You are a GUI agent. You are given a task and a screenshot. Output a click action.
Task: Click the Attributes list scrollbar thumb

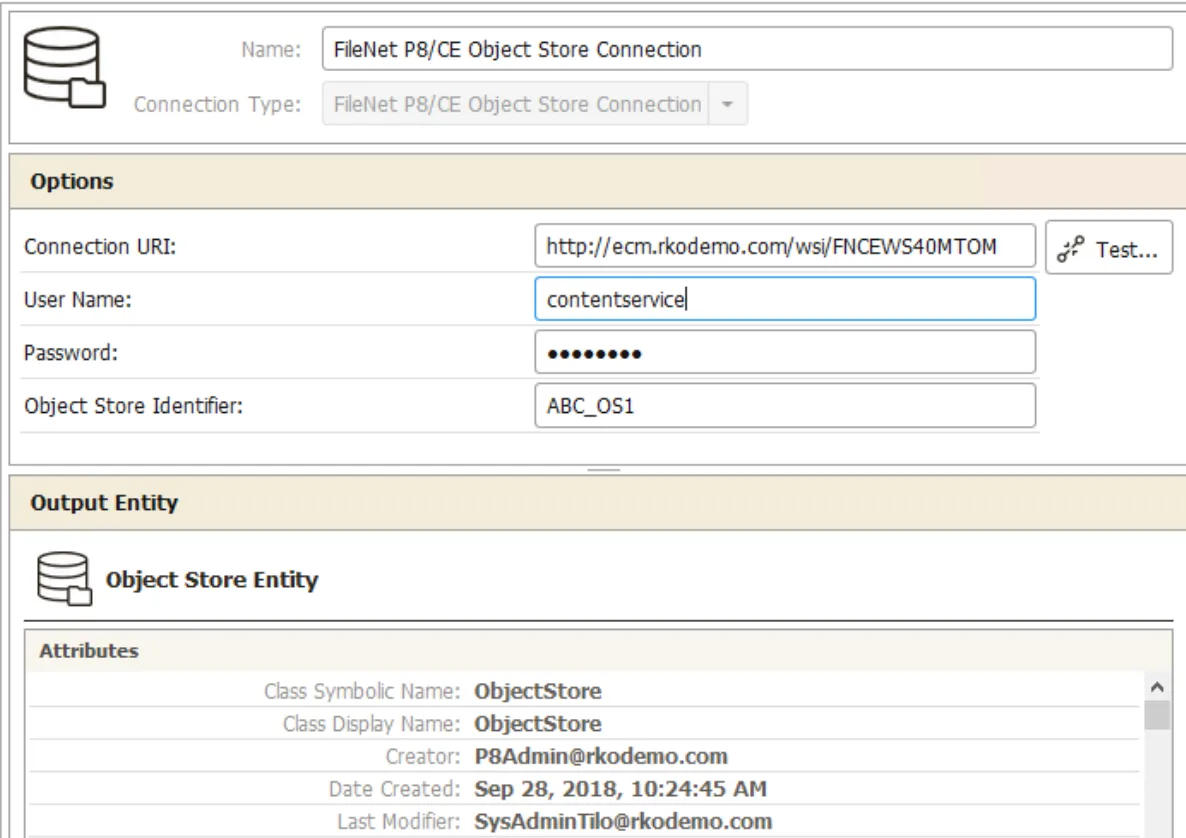1157,715
